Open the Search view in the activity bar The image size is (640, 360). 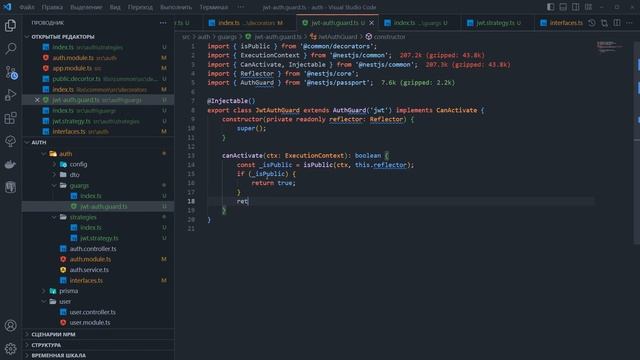11,49
